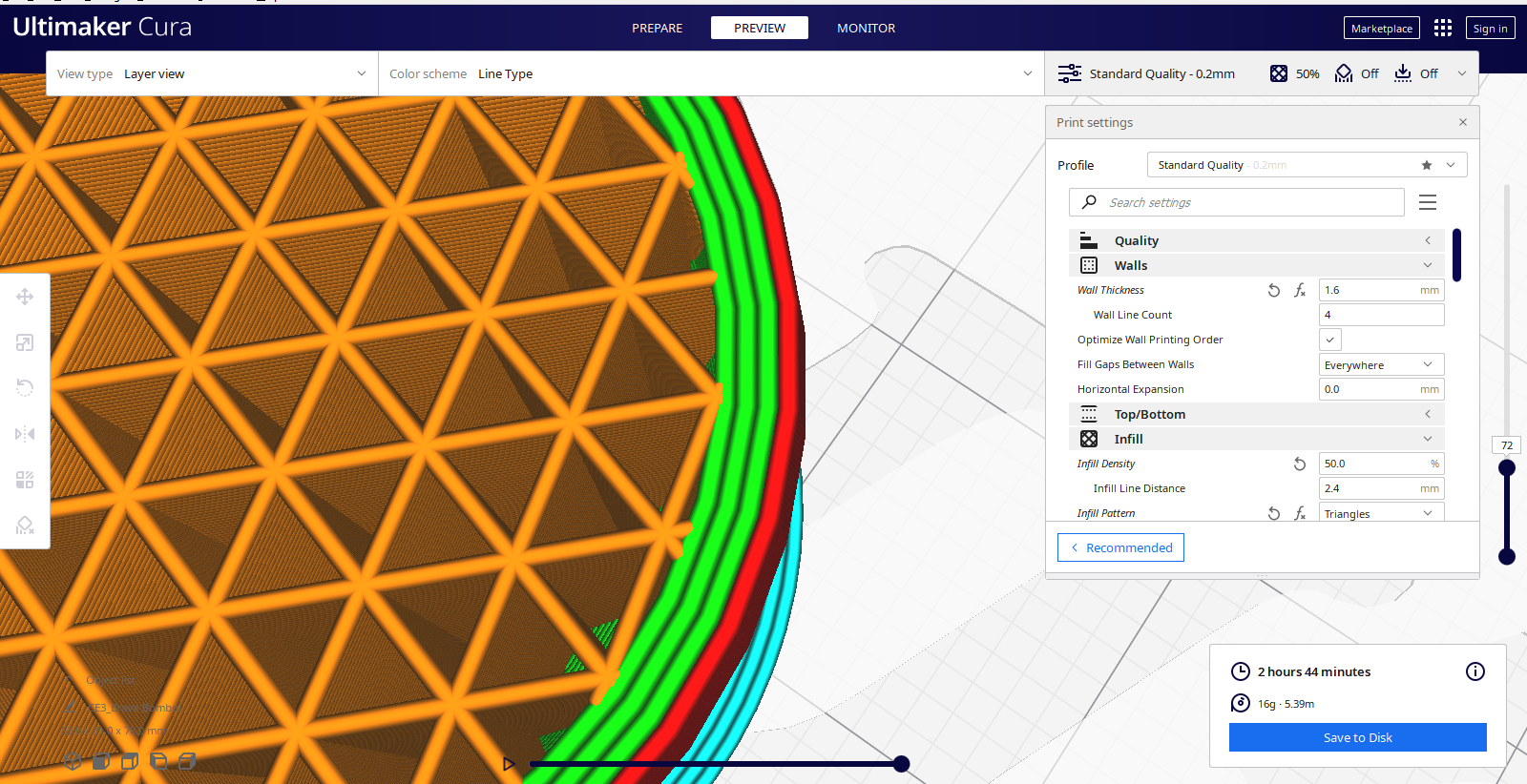Switch to the PREVIEW stage
Viewport: 1527px width, 784px height.
[x=760, y=29]
